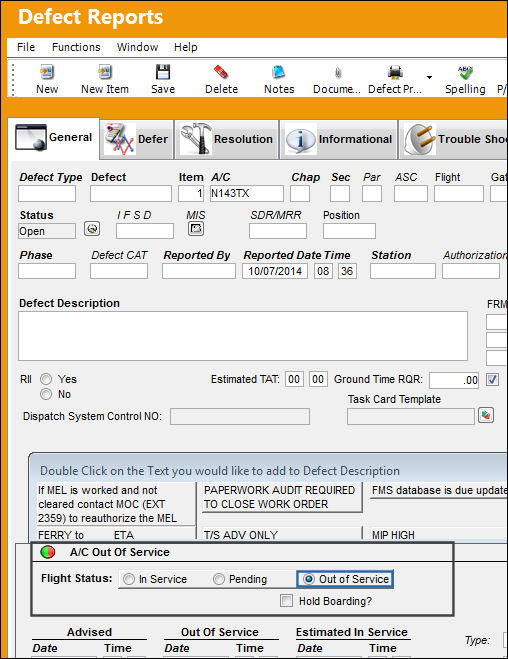Open the File menu

(x=26, y=47)
